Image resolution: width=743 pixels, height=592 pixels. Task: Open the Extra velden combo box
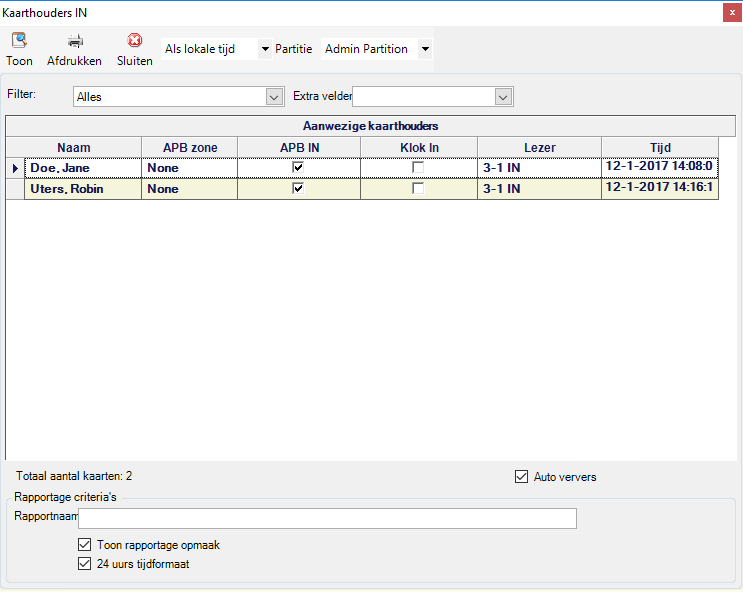433,97
